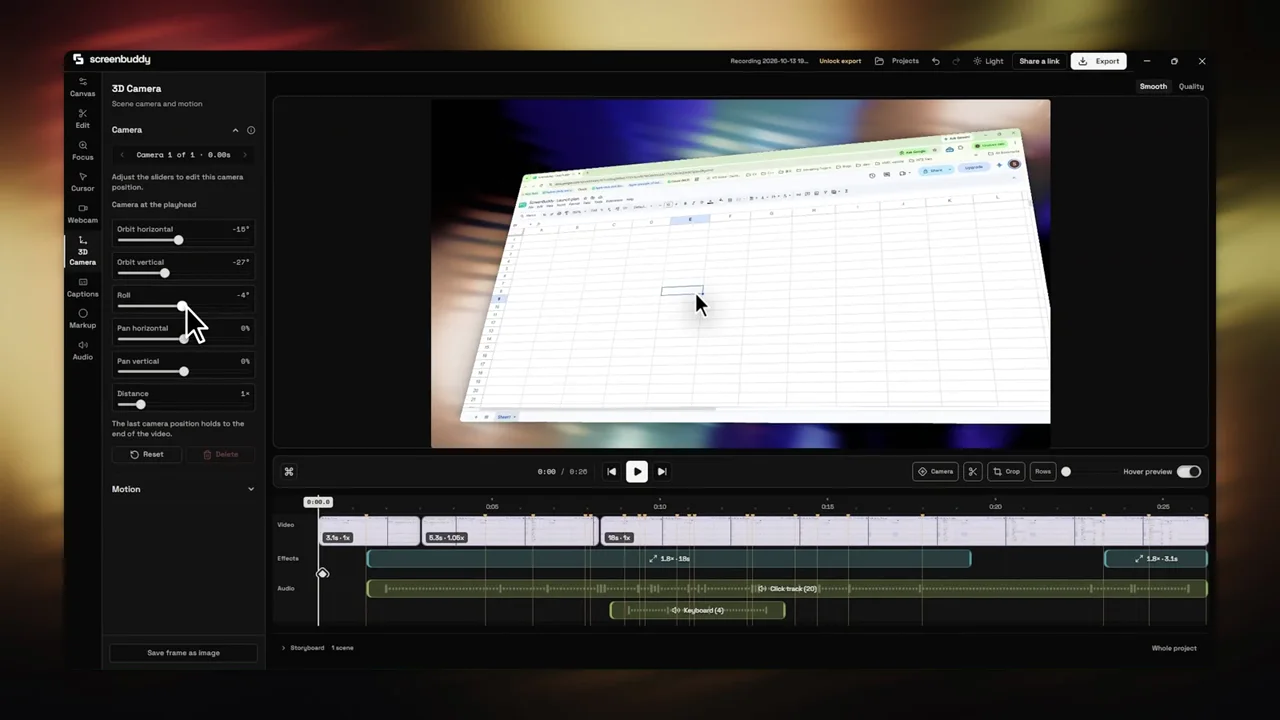Click the Export button
Screen dimensions: 1280x720
coord(1098,61)
